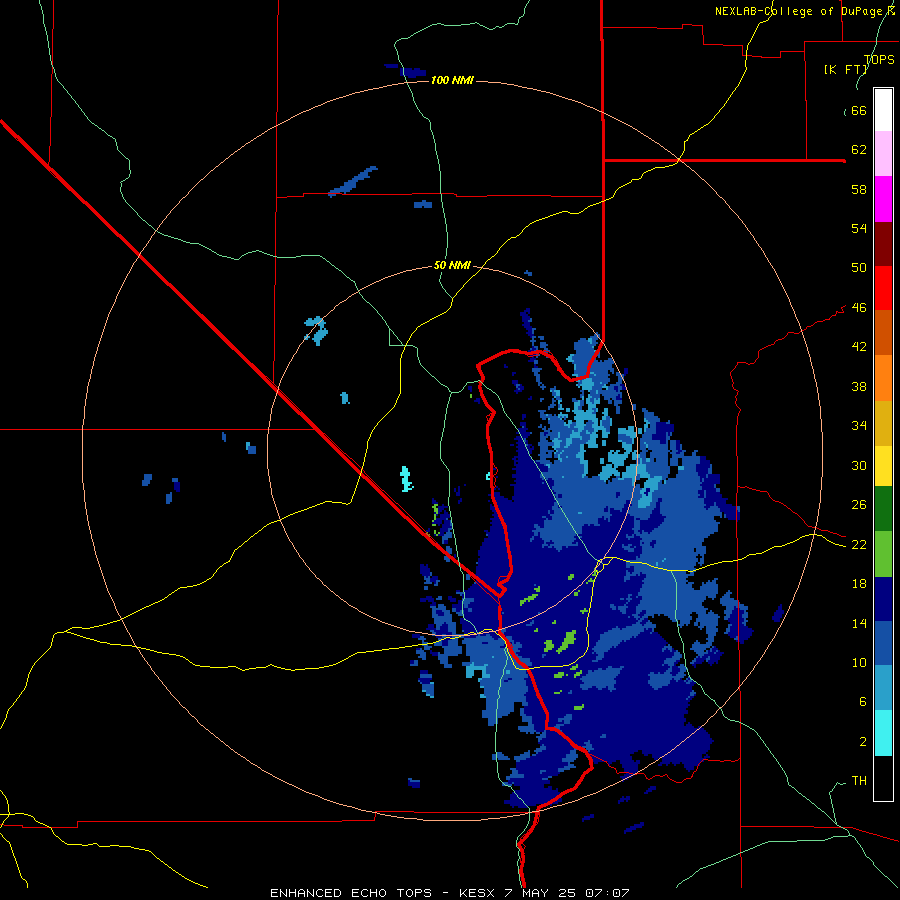Click the legend value '26'
Viewport: 900px width, 900px height.
859,505
